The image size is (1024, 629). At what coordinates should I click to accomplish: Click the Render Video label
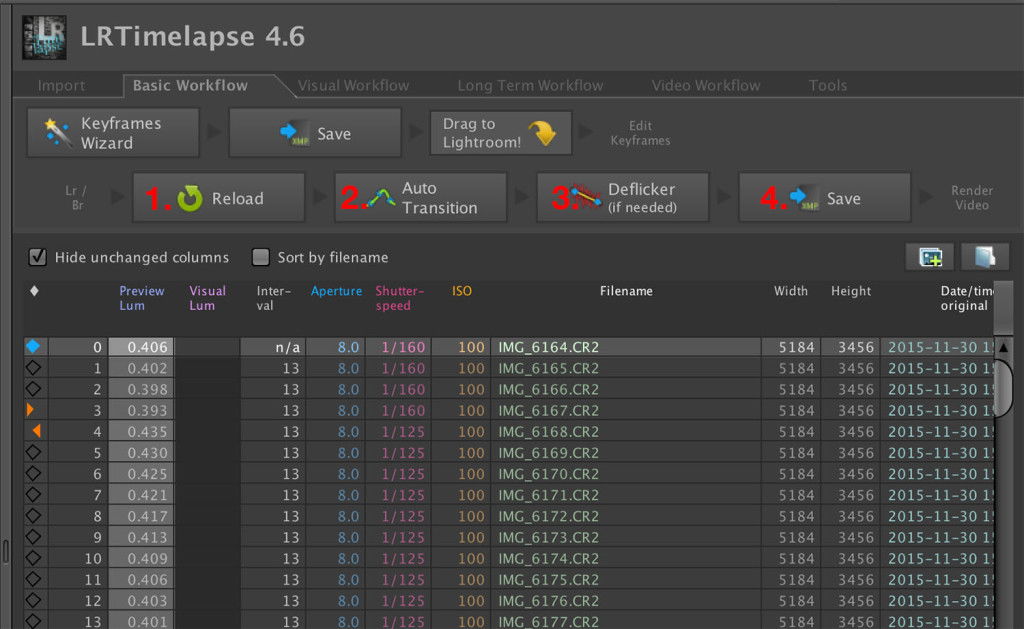click(972, 197)
